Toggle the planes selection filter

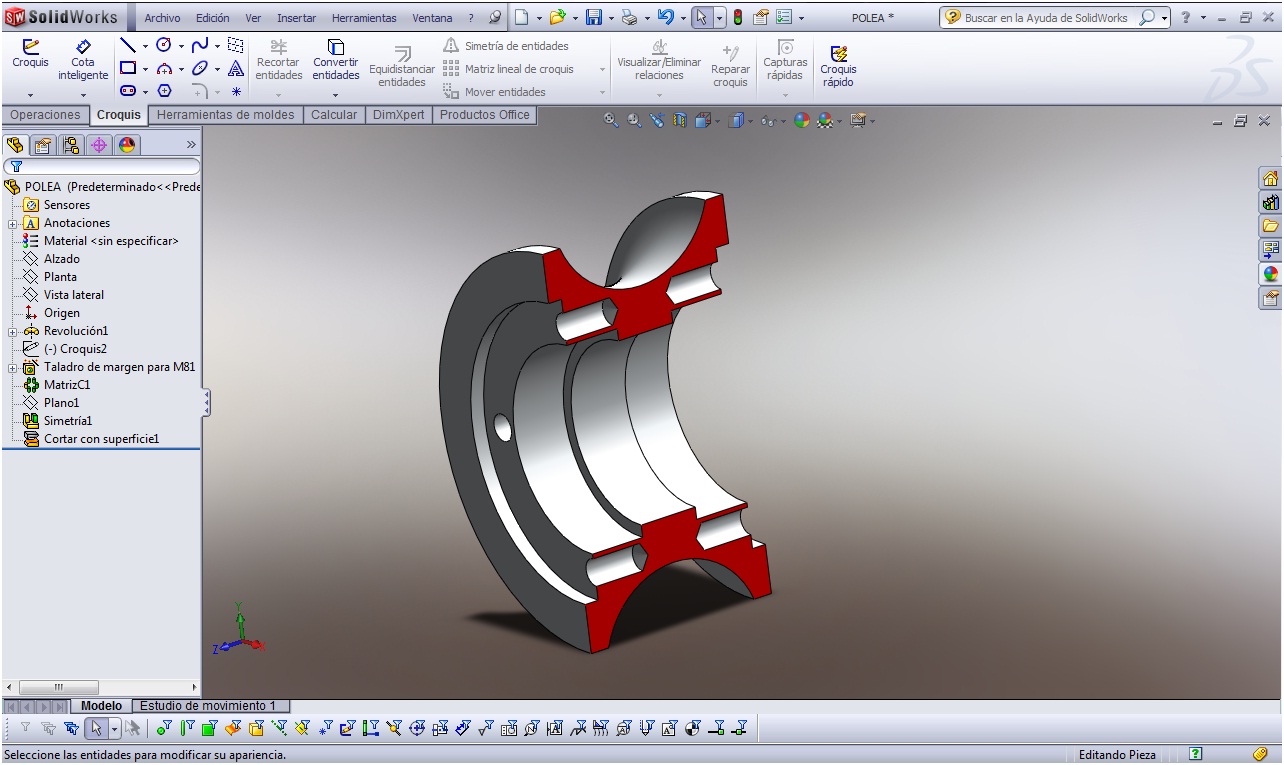302,728
